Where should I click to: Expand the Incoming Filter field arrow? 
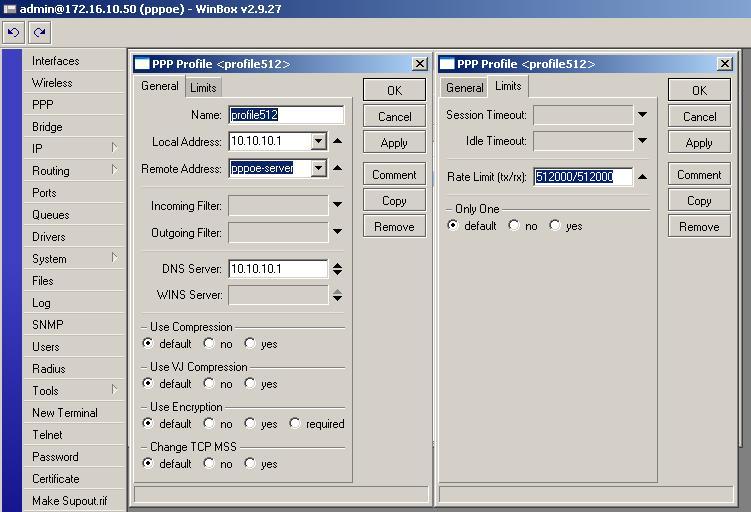coord(337,205)
